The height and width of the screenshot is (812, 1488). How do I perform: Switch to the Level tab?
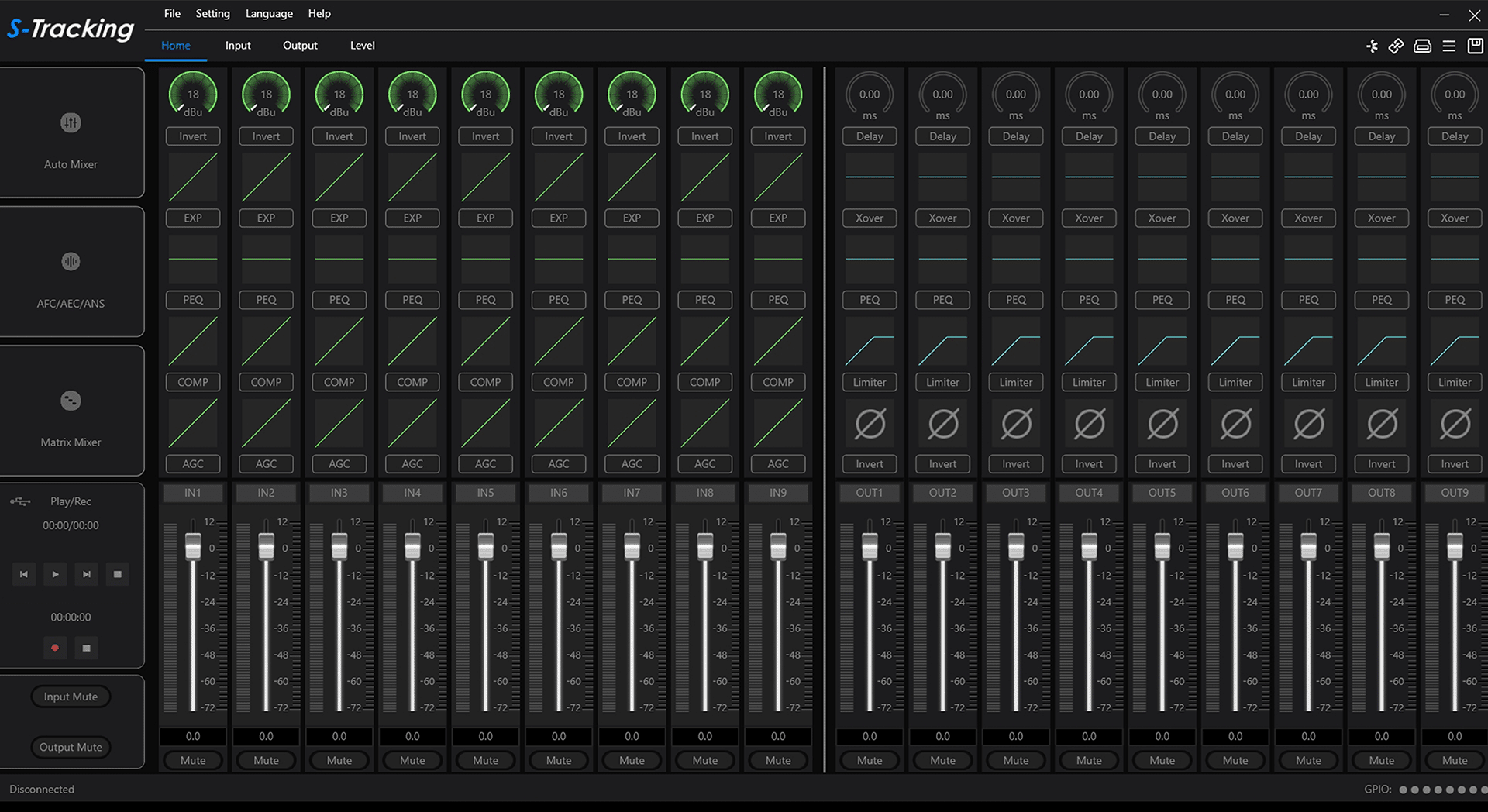362,46
